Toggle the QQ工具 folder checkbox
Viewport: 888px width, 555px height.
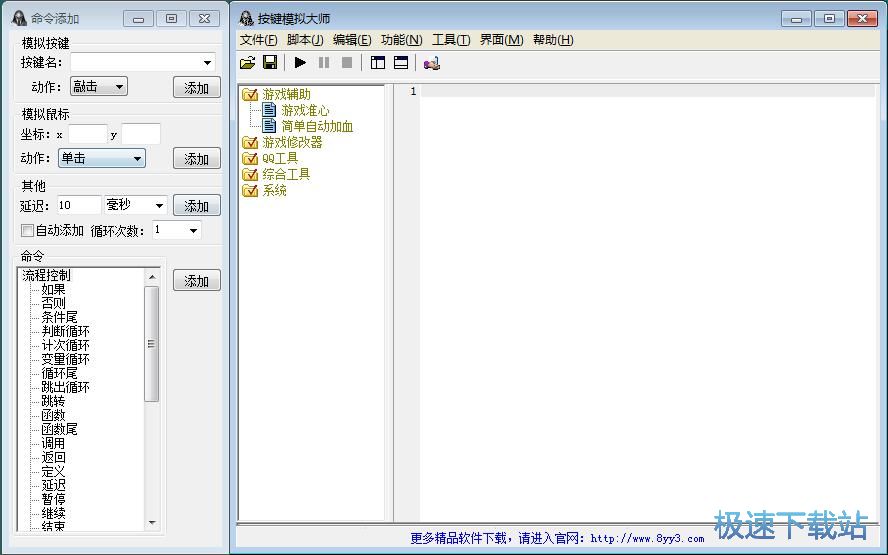(x=250, y=159)
